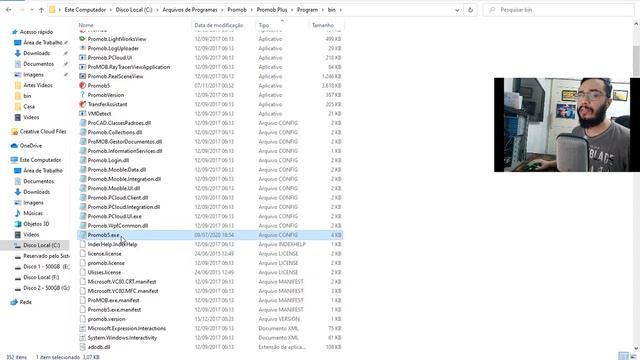This screenshot has height=360, width=640.
Task: Select the Promob.Mooble.Data.dll file row
Action: tap(210, 170)
